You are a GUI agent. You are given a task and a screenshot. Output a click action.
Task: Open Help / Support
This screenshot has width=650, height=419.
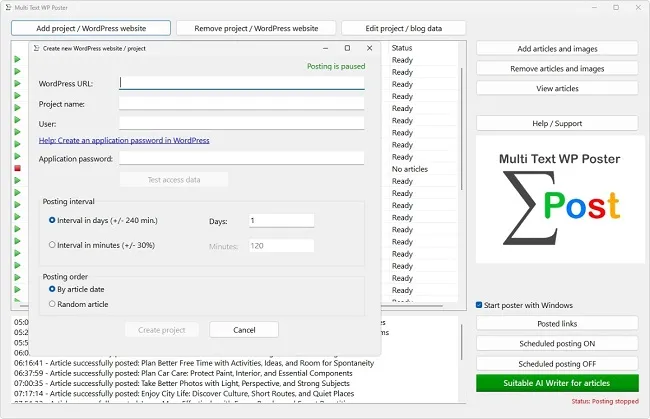[x=557, y=123]
